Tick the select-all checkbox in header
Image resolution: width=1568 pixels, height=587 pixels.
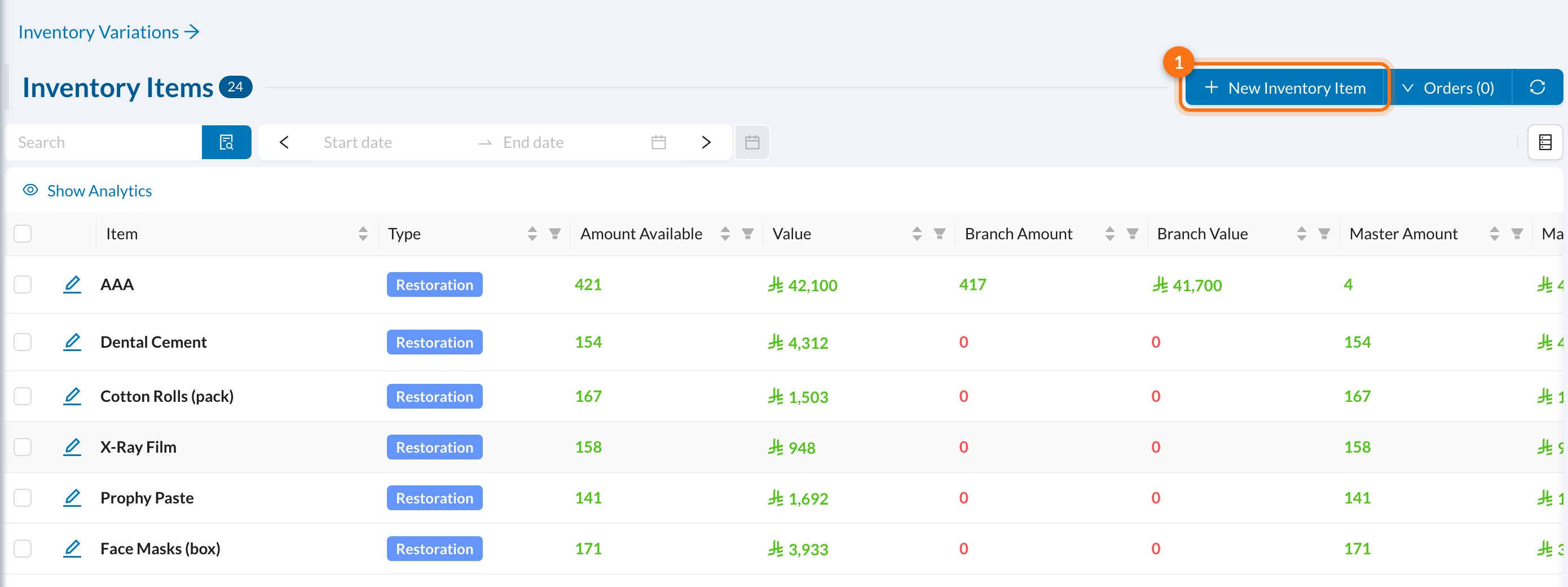[23, 233]
